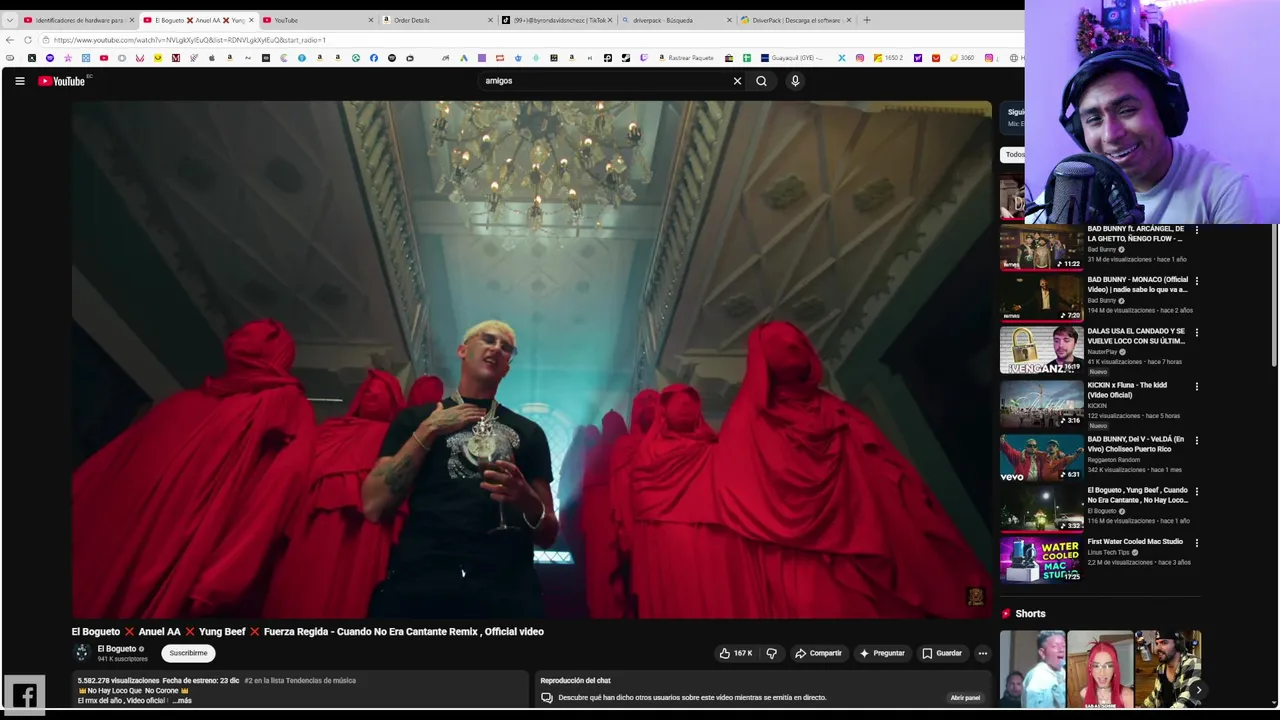Open the Facebook icon in bottom-left corner
Screen dimensions: 1280x720
click(x=25, y=695)
